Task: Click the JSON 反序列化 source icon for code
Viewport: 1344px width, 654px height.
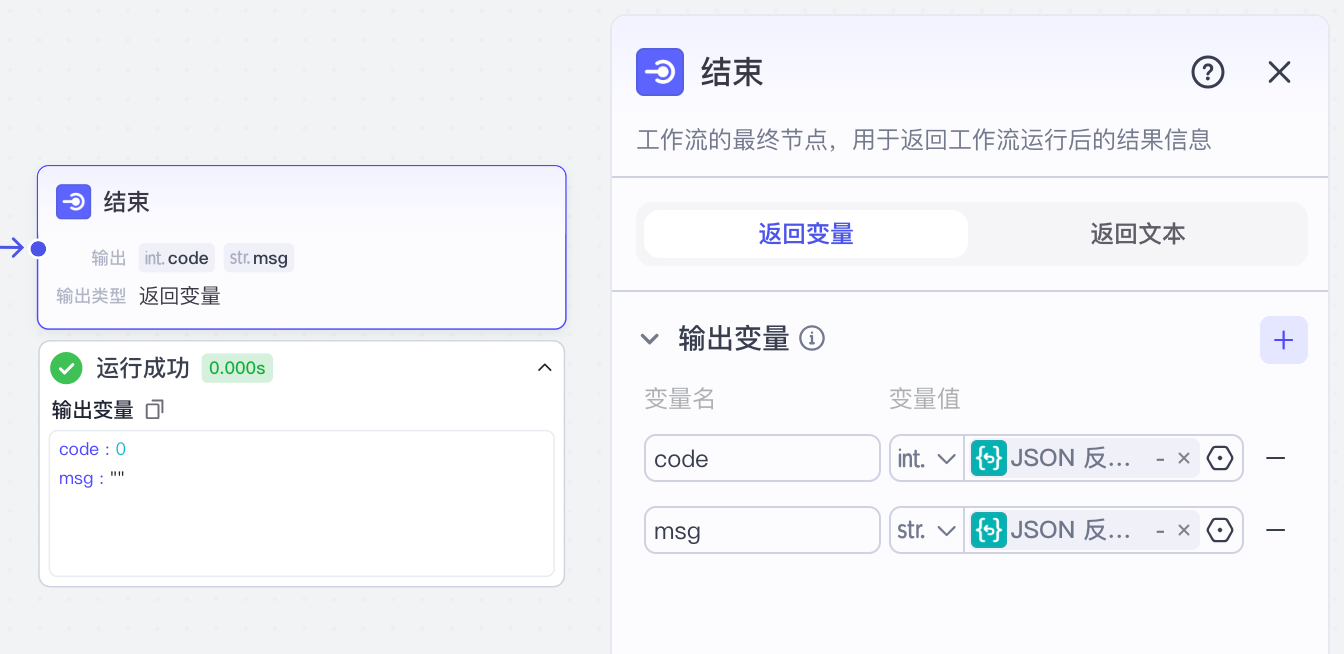Action: [989, 458]
